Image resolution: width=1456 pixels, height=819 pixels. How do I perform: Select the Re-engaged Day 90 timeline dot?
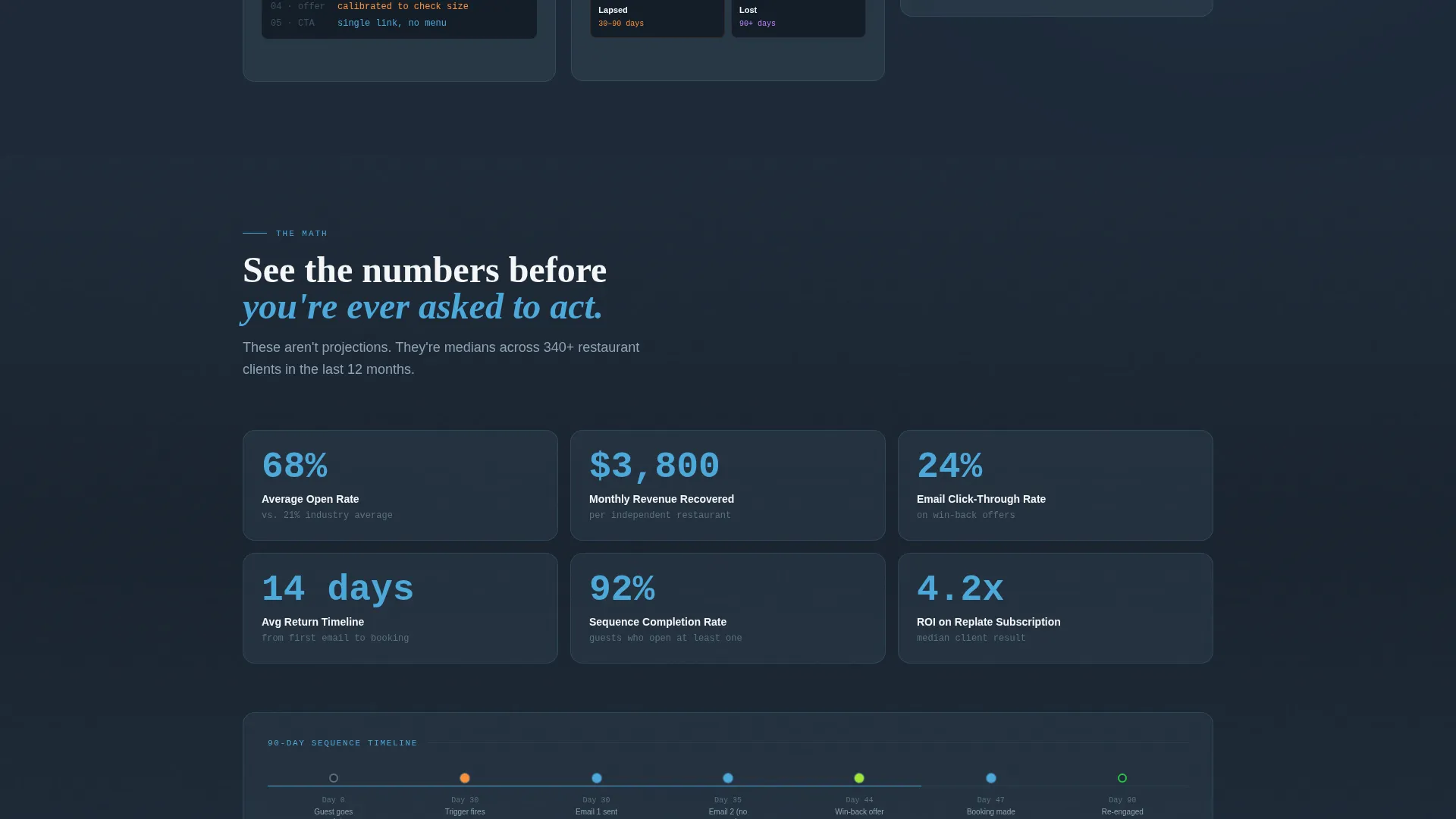(x=1122, y=778)
